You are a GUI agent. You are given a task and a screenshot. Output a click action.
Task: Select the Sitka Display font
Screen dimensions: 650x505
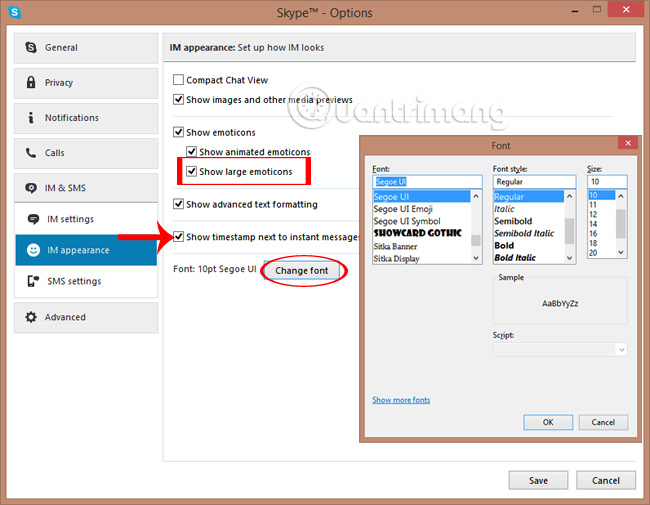tap(422, 258)
